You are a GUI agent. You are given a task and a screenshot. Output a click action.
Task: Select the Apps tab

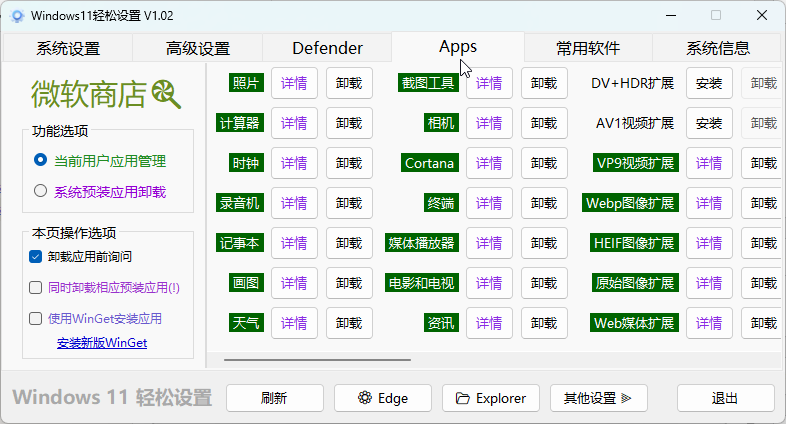(458, 47)
